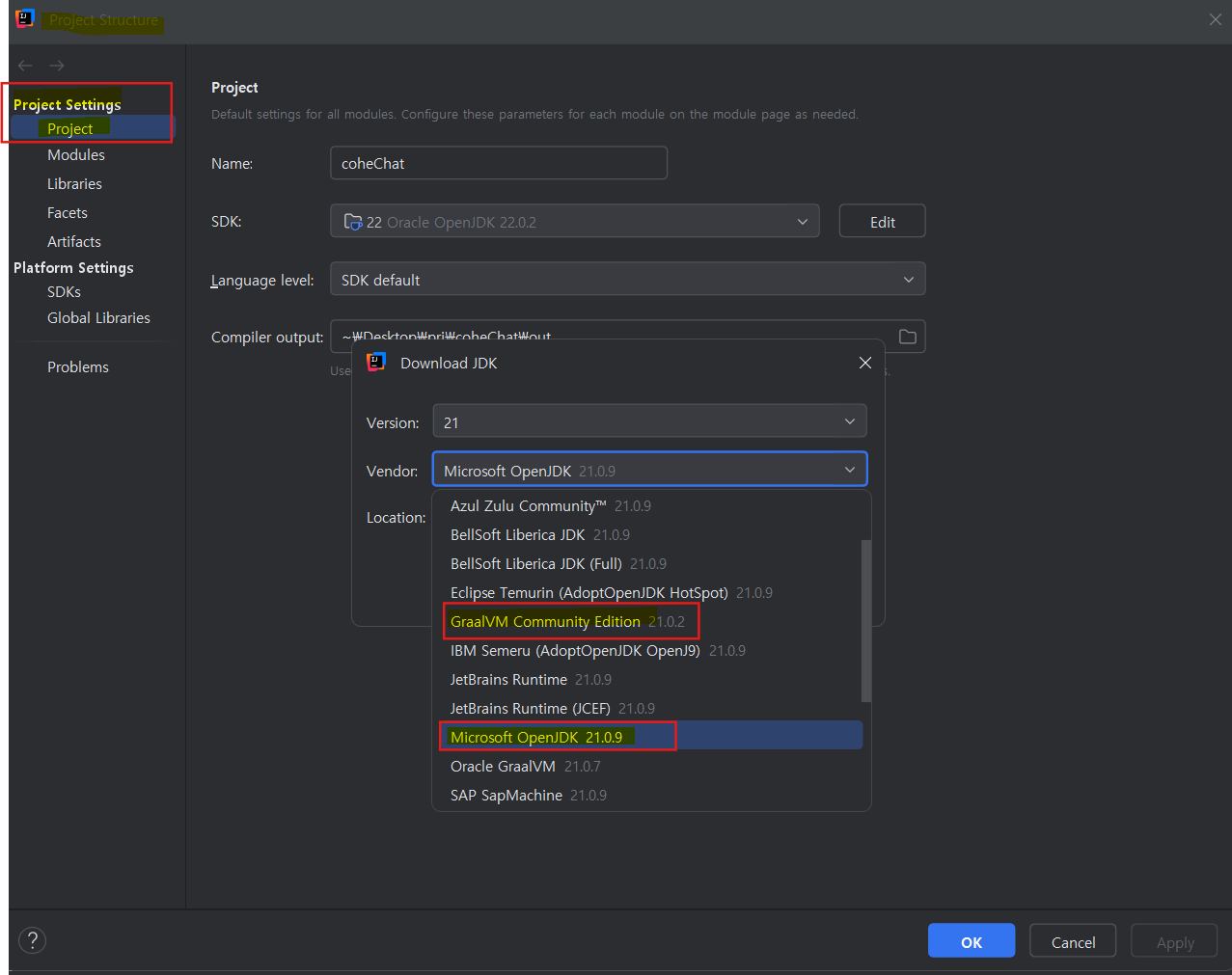Image resolution: width=1232 pixels, height=975 pixels.
Task: Choose GraalVM Community Edition 21.0.2
Action: [x=646, y=622]
